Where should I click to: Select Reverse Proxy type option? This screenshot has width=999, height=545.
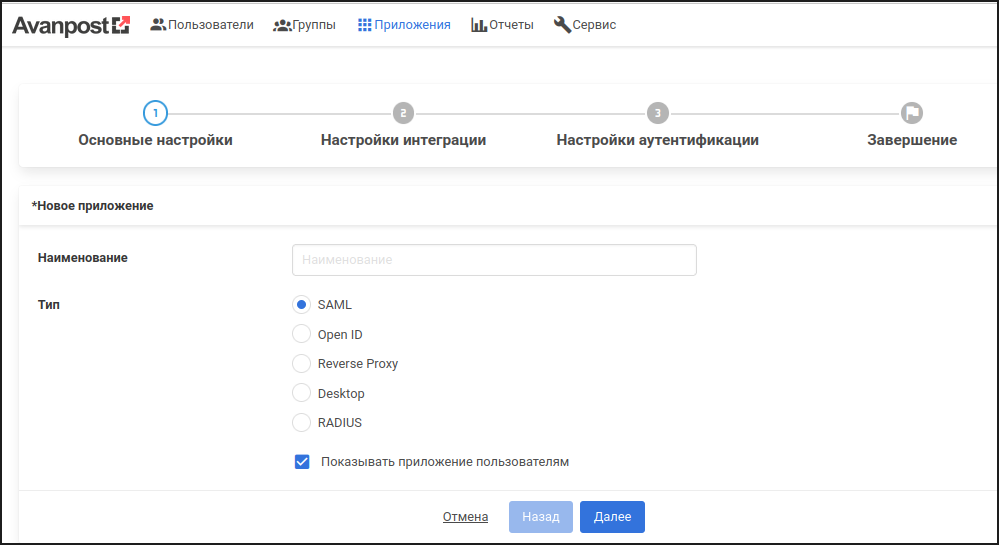pos(301,364)
